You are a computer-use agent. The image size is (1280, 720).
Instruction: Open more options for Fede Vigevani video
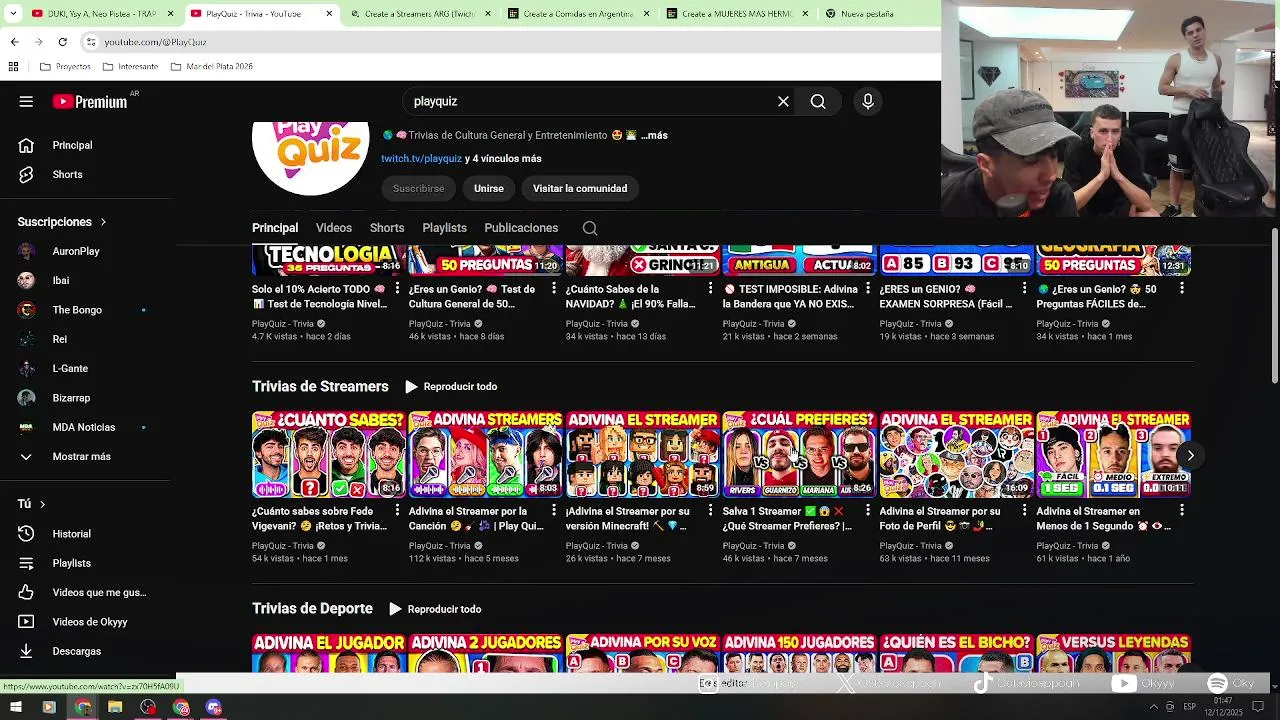point(398,510)
